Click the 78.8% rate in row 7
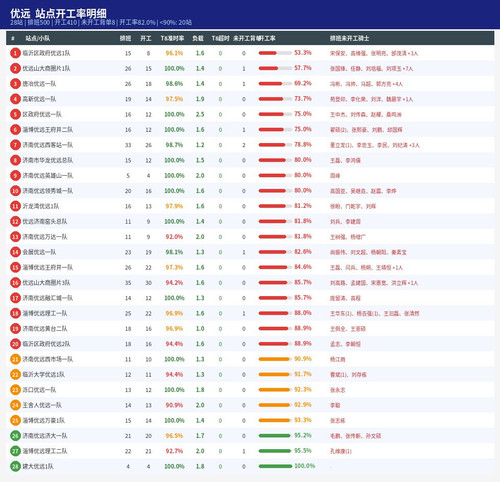This screenshot has height=482, width=500. coord(303,145)
